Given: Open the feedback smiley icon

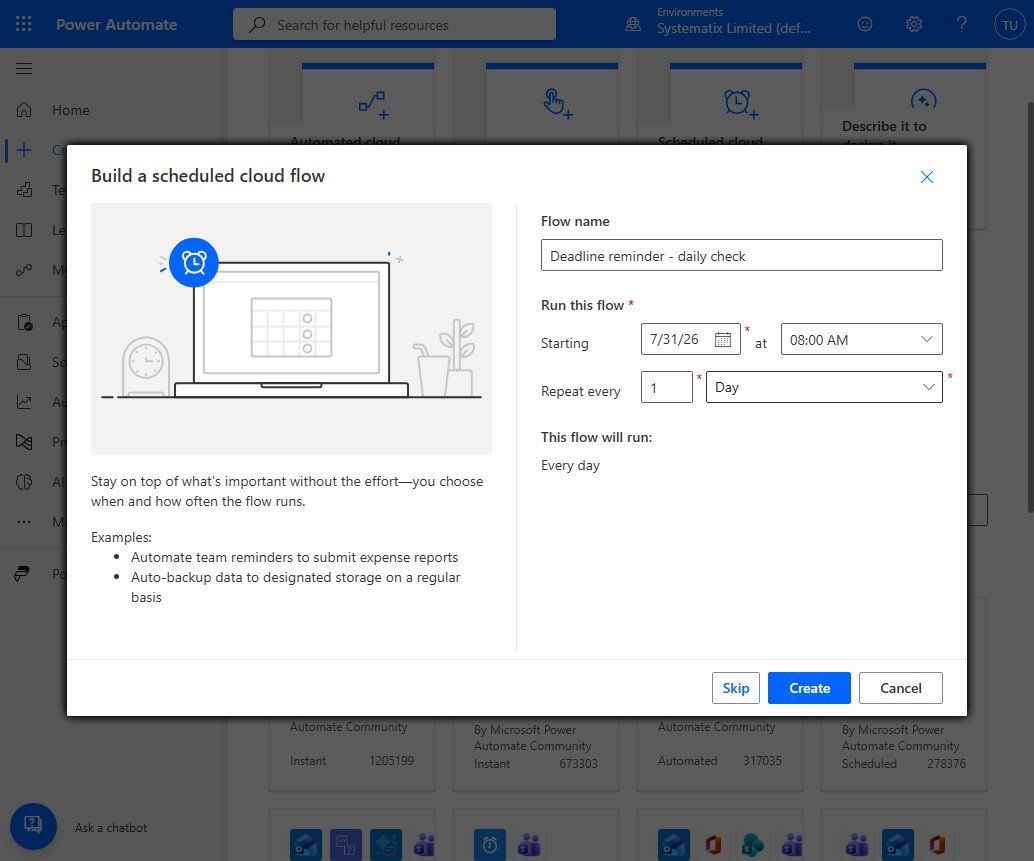Looking at the screenshot, I should click(x=865, y=24).
